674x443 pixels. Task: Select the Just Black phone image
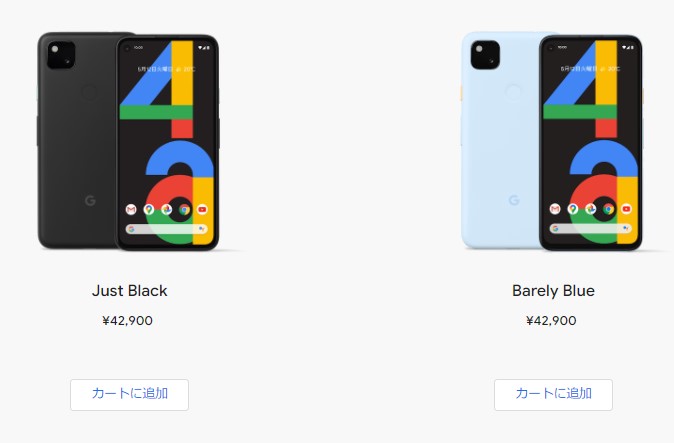point(129,141)
